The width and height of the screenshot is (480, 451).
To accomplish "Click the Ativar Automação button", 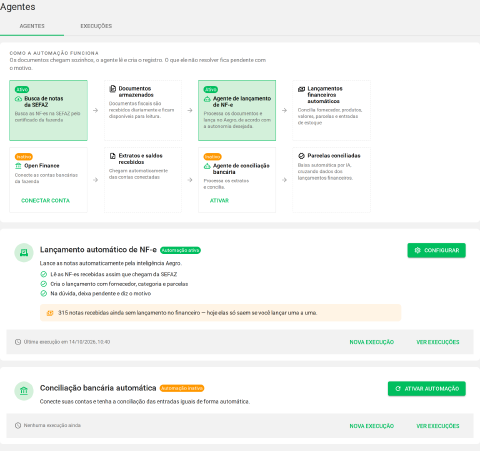I will [x=427, y=389].
